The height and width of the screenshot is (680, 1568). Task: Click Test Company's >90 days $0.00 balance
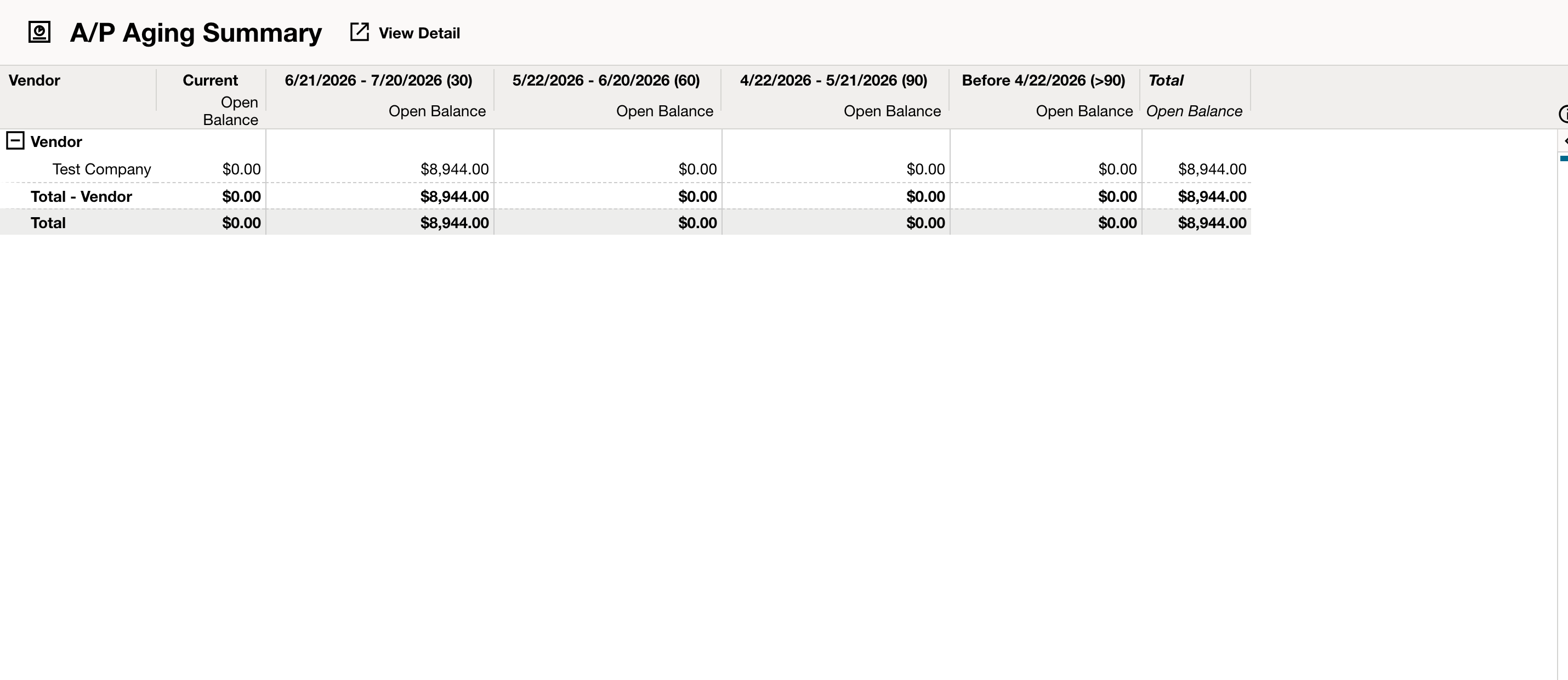coord(1117,169)
